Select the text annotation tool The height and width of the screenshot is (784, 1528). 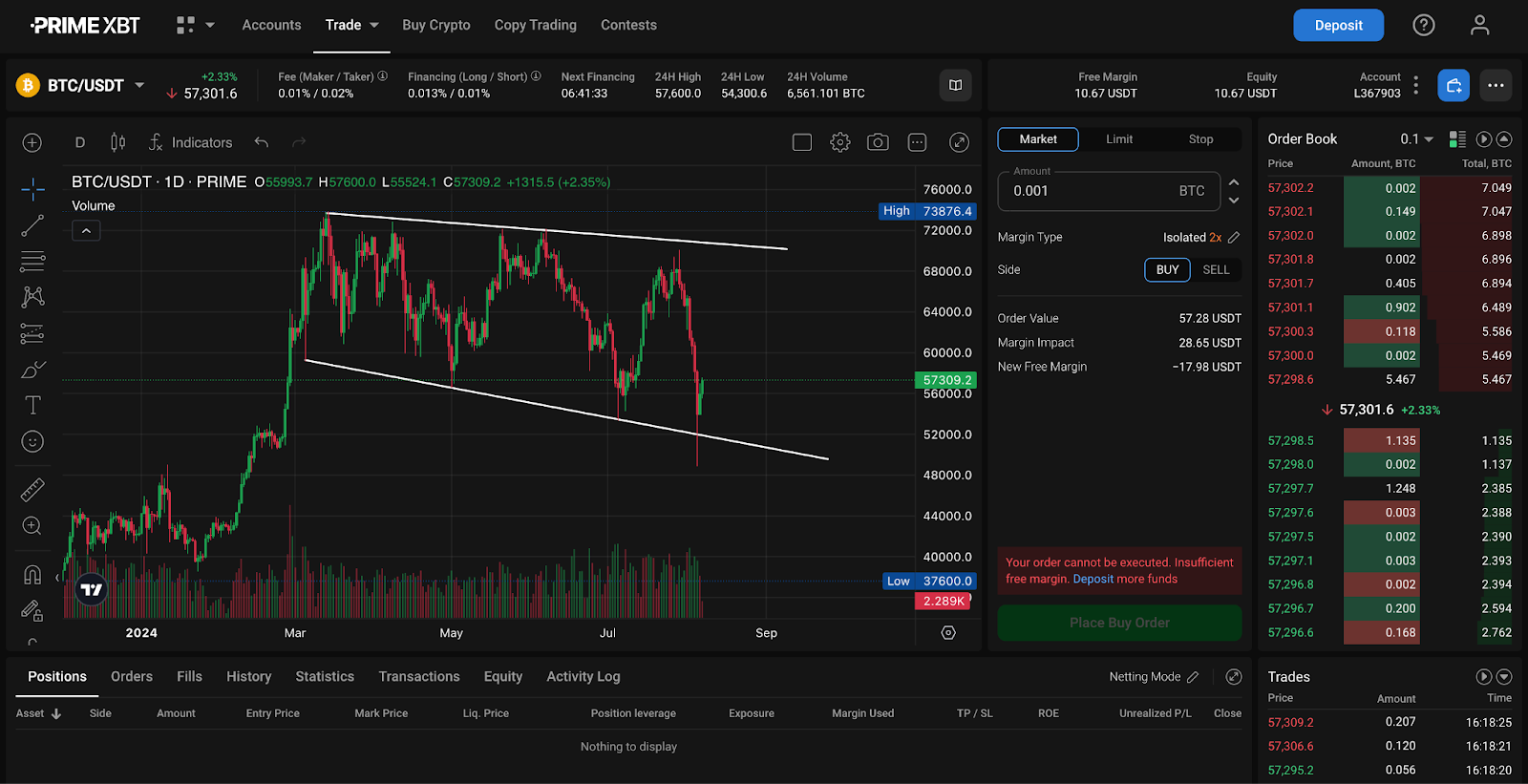32,405
